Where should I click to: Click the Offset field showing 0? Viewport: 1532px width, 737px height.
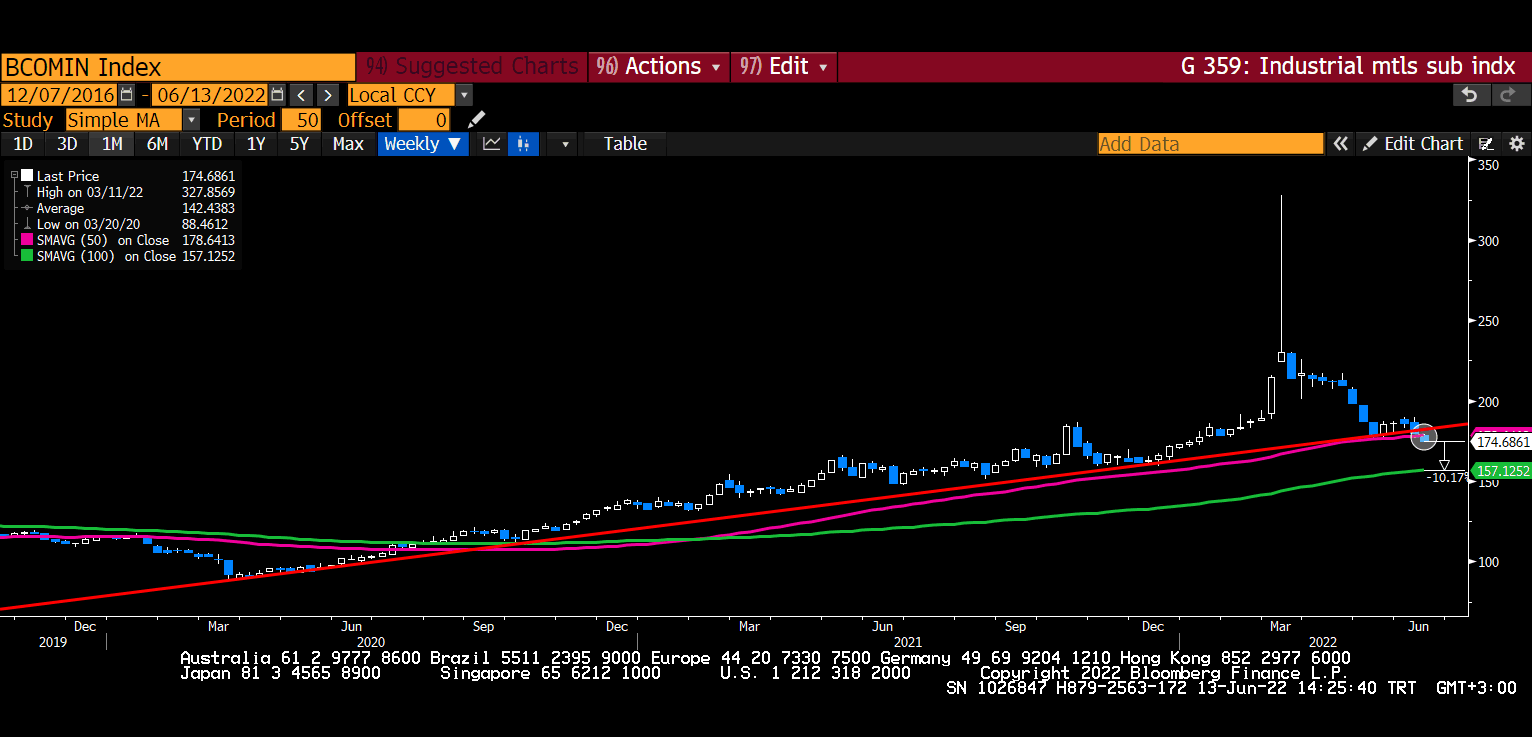tap(424, 120)
